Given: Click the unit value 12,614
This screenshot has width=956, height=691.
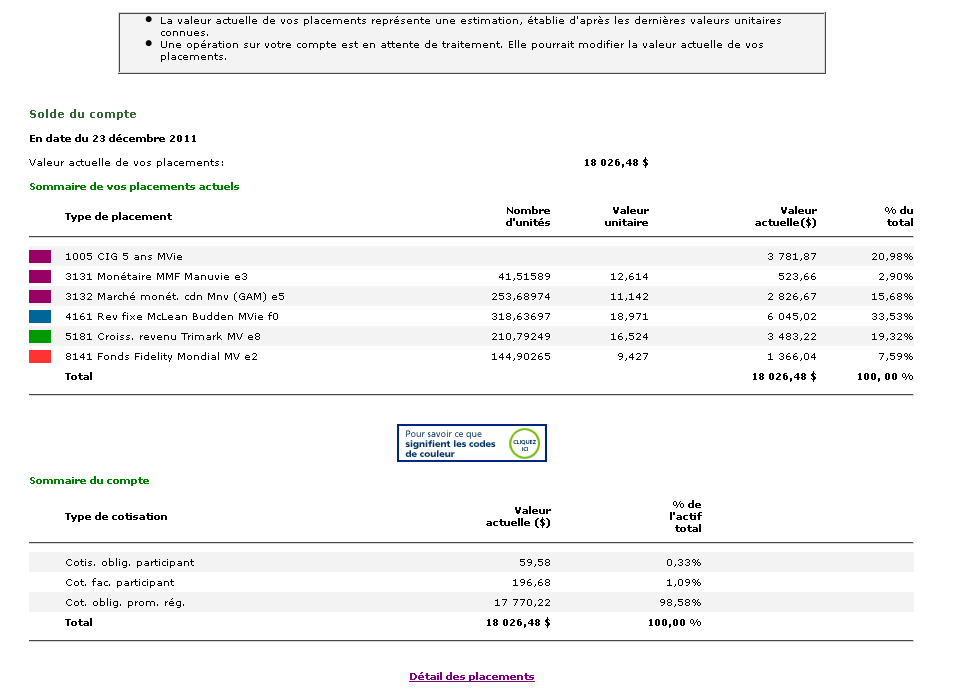Looking at the screenshot, I should 629,277.
